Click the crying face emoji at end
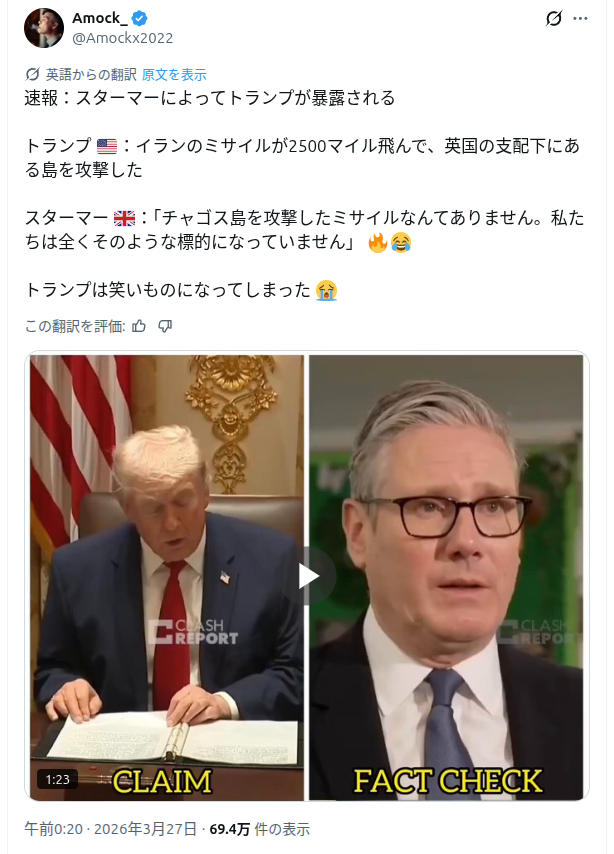Image resolution: width=614 pixels, height=854 pixels. coord(326,290)
